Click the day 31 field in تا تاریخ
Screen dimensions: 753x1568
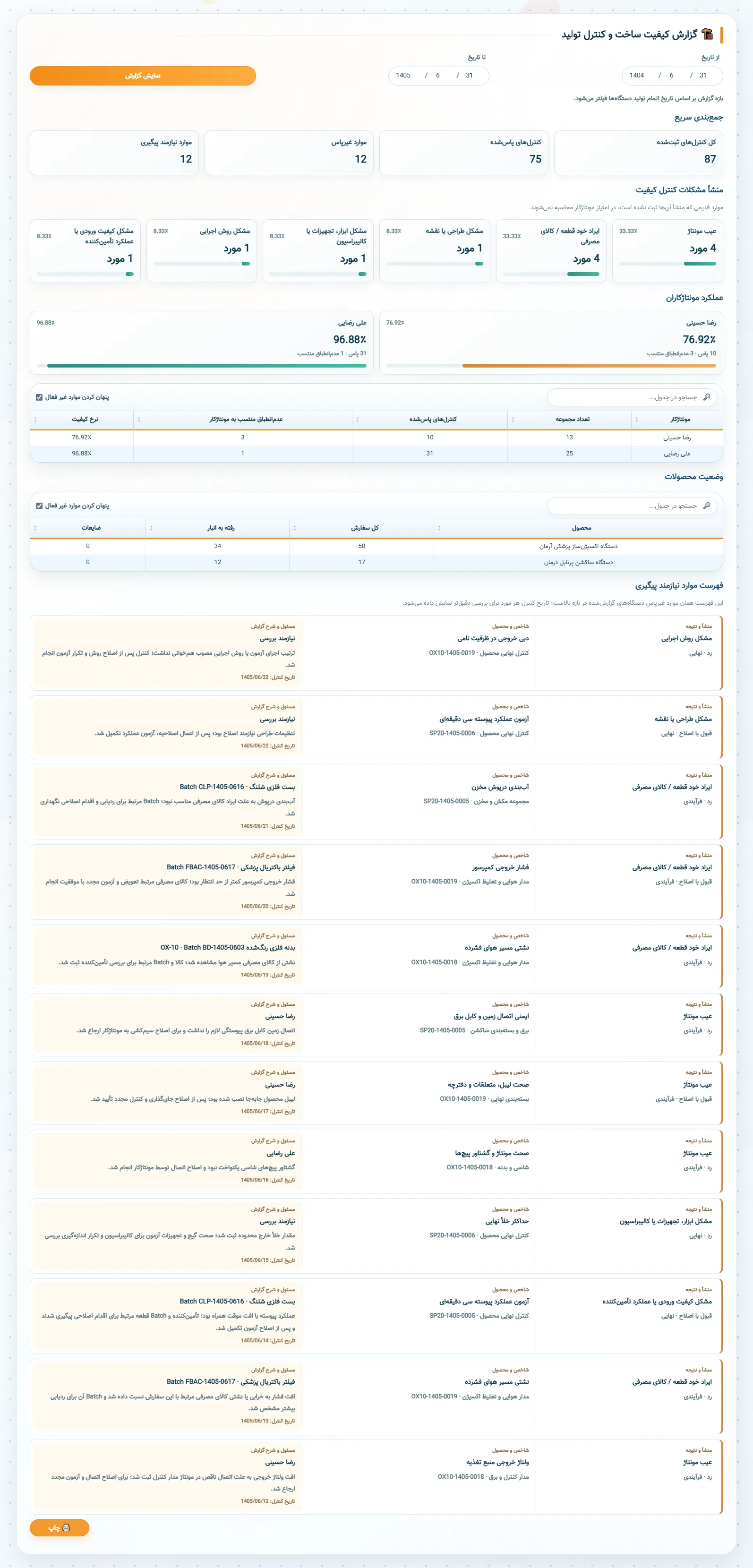point(470,76)
